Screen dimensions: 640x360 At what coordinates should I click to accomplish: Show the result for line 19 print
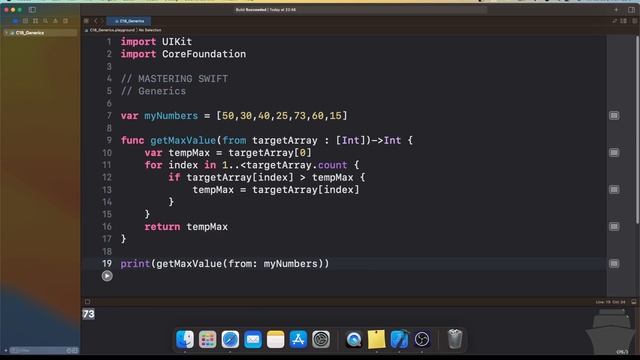pos(614,264)
